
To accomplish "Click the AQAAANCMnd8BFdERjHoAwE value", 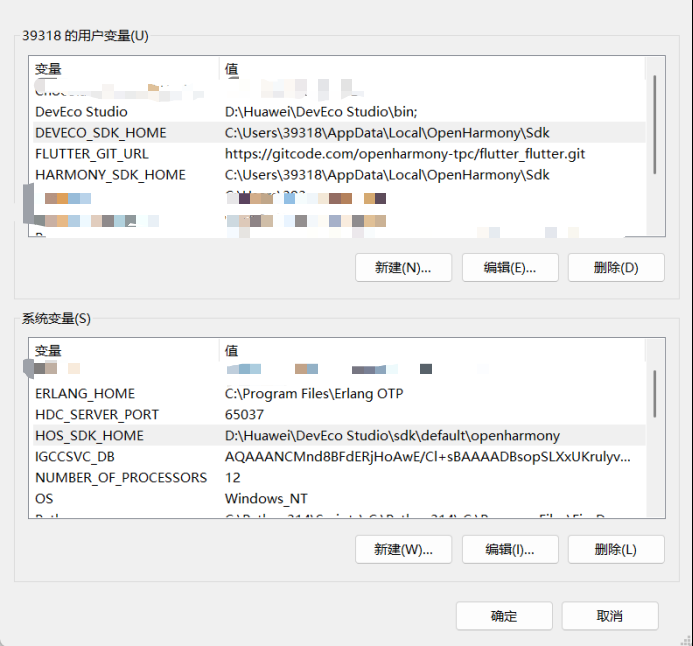I will [427, 456].
